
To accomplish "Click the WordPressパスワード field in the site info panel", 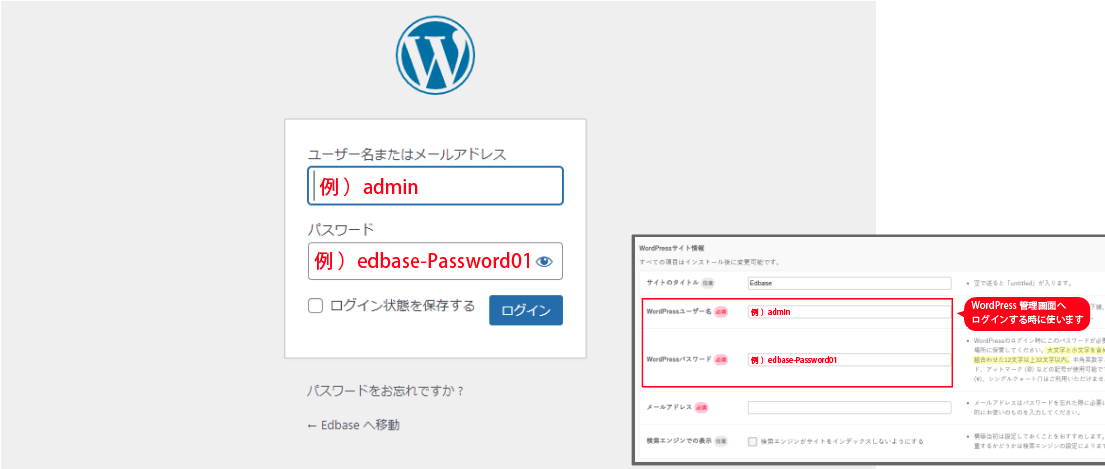I will pyautogui.click(x=849, y=360).
